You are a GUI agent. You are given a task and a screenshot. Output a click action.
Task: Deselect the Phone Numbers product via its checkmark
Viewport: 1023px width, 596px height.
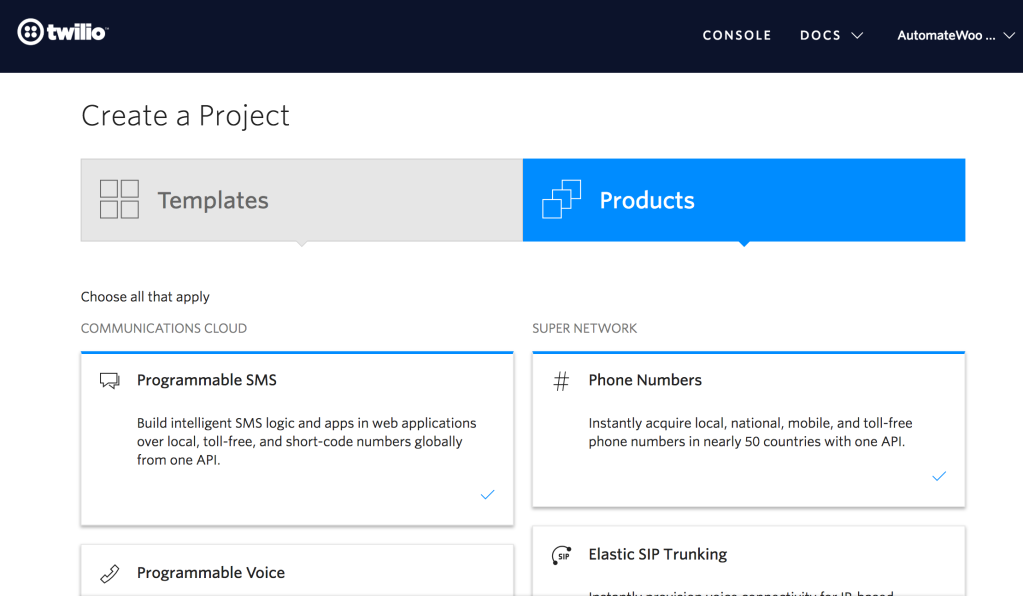tap(939, 476)
